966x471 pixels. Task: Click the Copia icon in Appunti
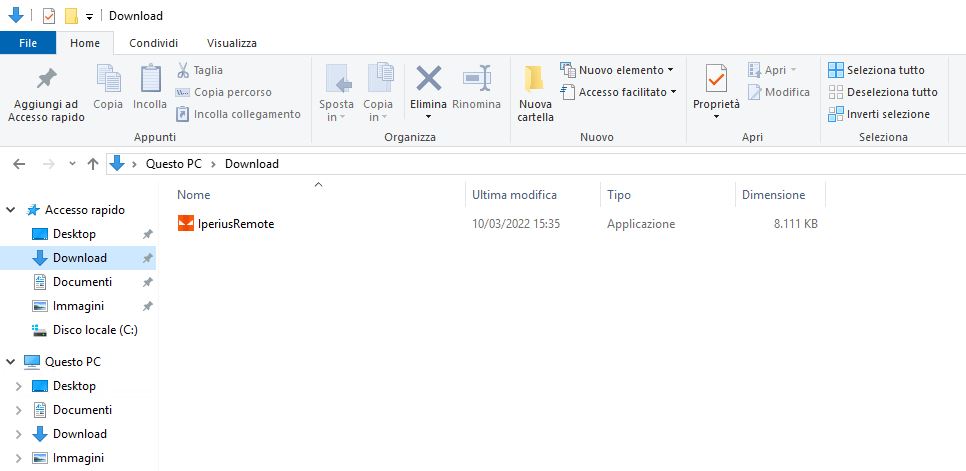point(108,79)
